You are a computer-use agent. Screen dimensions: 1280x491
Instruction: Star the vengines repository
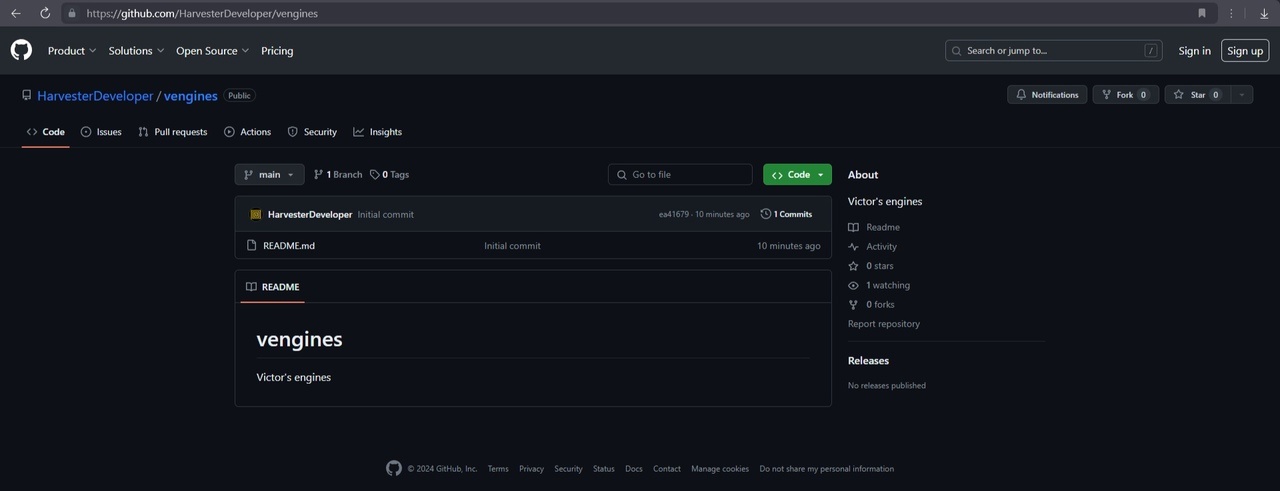click(x=1196, y=95)
